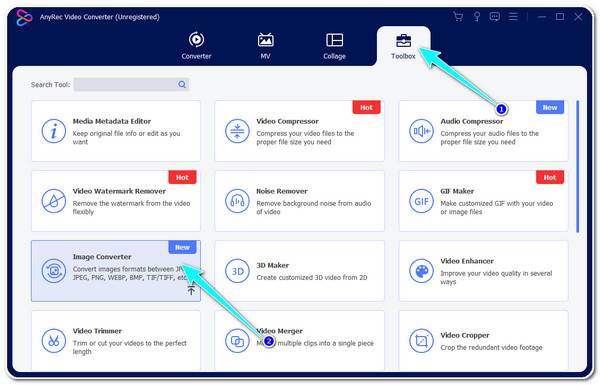Click the 'Search Tool:' label
Image resolution: width=600 pixels, height=385 pixels.
tap(51, 85)
